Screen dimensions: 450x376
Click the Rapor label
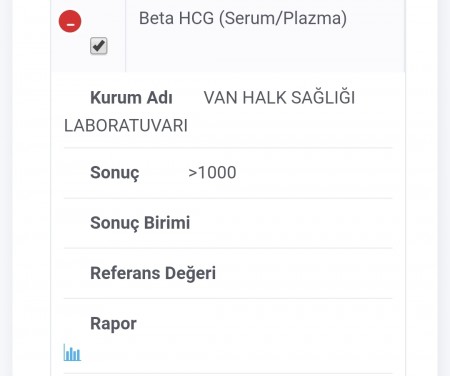coord(113,324)
